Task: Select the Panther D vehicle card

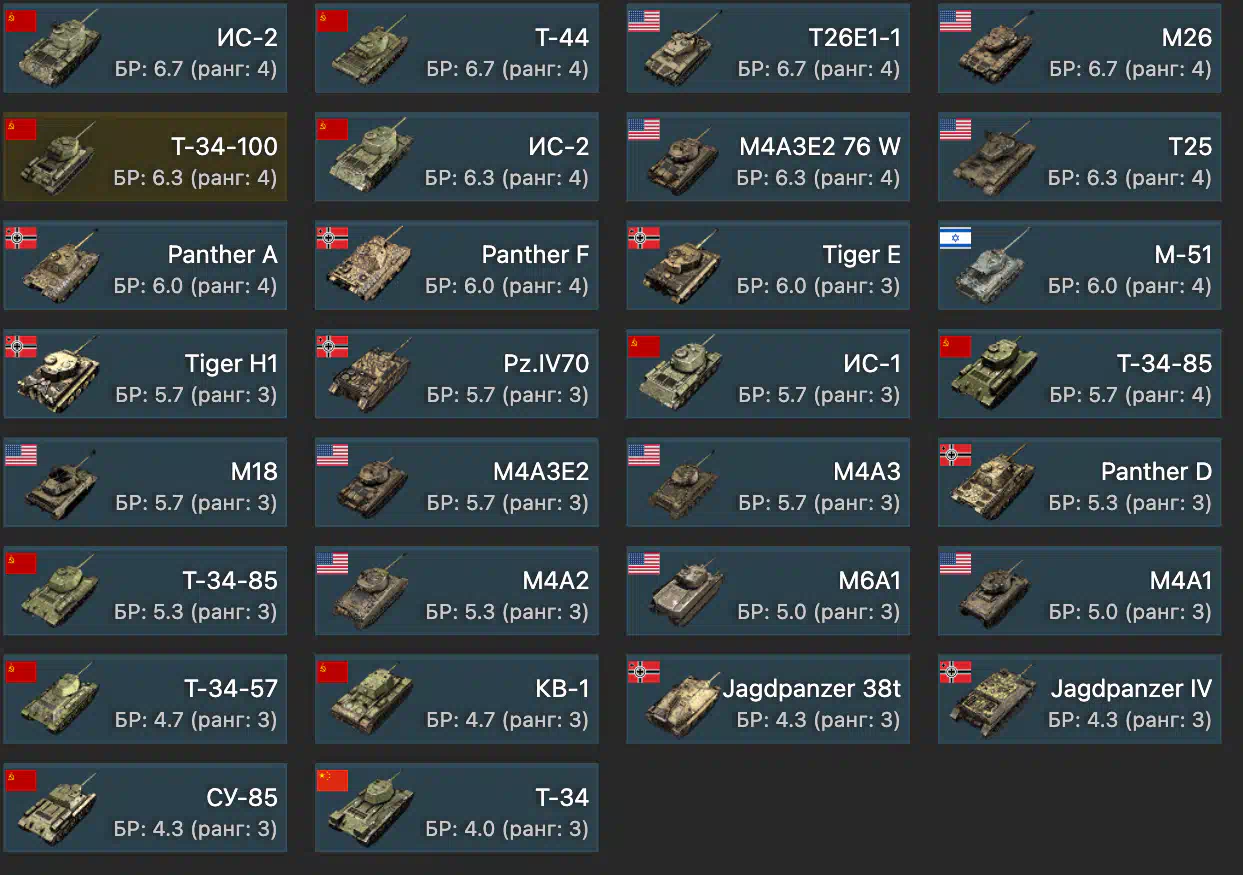Action: coord(1080,482)
